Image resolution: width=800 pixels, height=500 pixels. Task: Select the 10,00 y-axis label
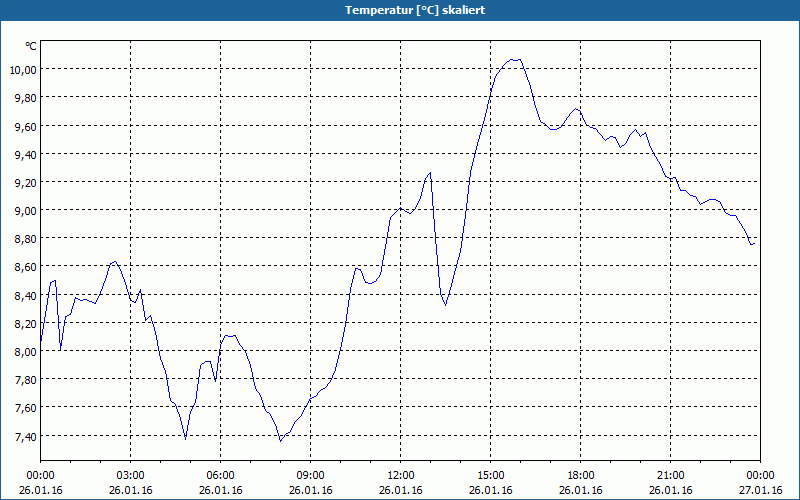(x=23, y=69)
